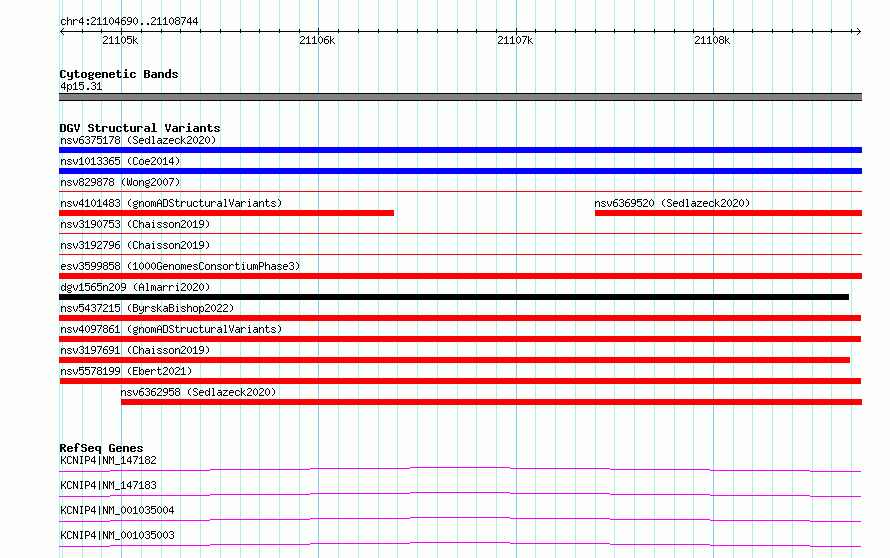This screenshot has width=890, height=558.
Task: Click the KCNIP4|NM_147182 gene label
Action: [x=108, y=460]
